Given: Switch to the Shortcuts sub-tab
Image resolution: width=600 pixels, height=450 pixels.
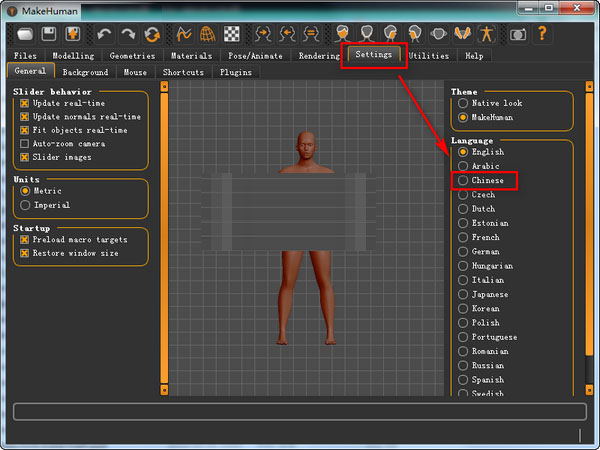Looking at the screenshot, I should pos(184,72).
